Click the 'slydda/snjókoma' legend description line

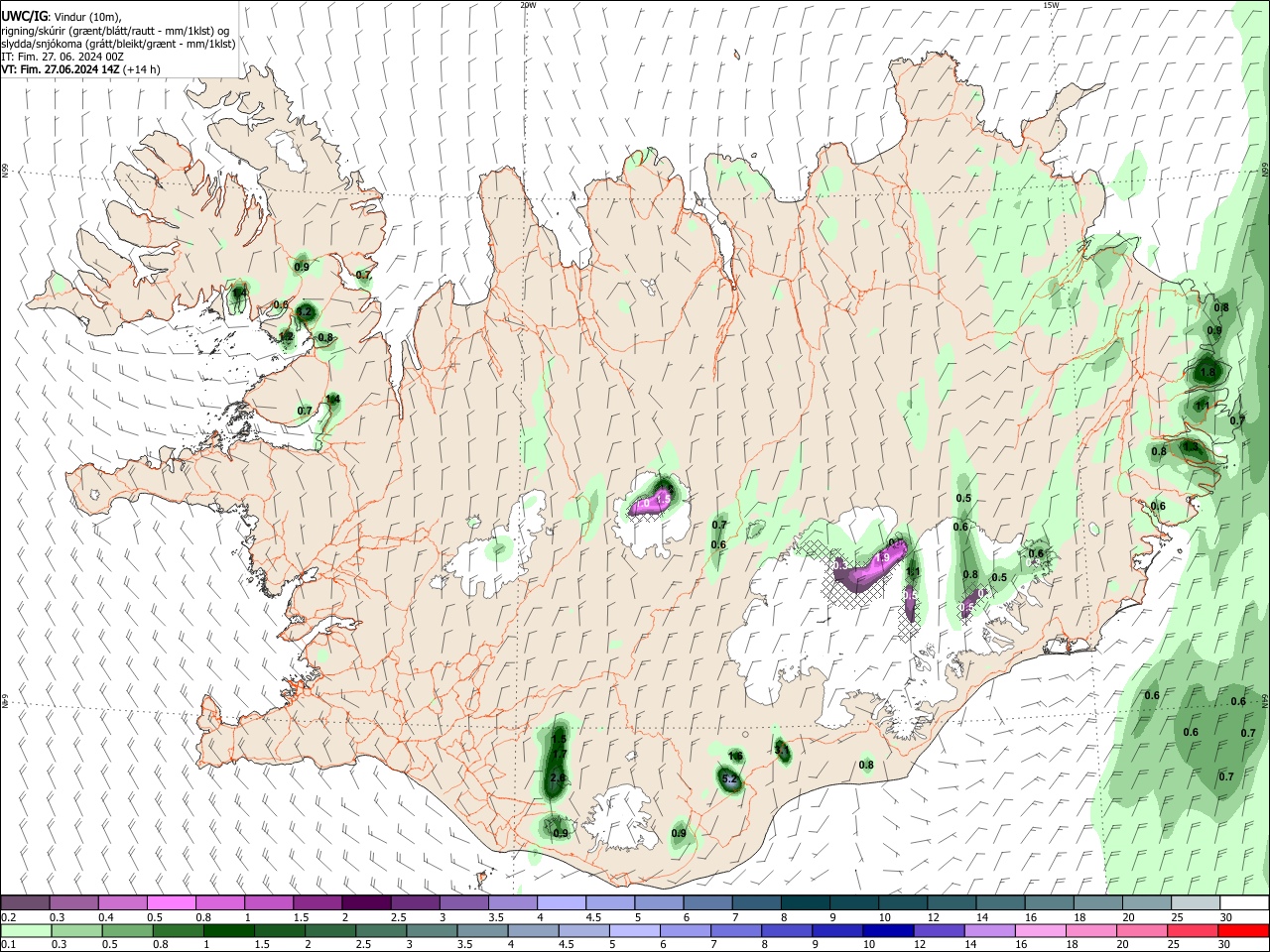(x=118, y=44)
